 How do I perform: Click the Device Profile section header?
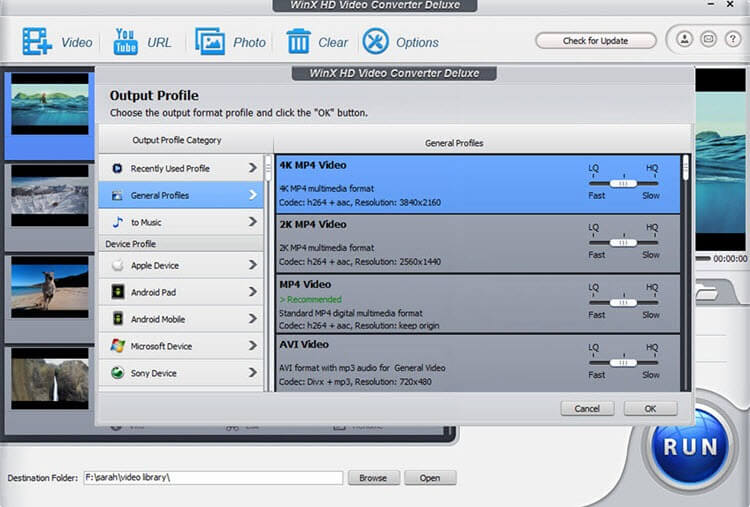pos(181,243)
